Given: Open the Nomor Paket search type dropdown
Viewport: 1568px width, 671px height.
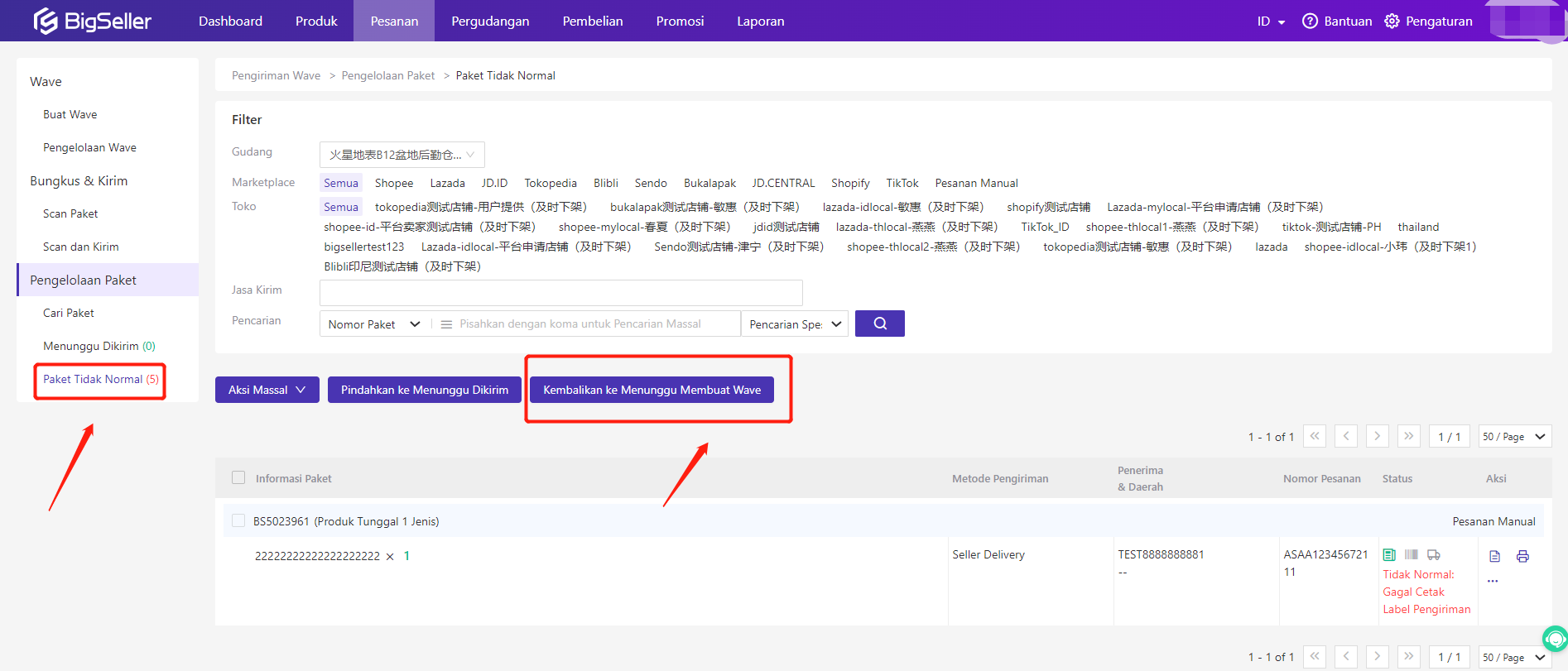Looking at the screenshot, I should pyautogui.click(x=375, y=324).
